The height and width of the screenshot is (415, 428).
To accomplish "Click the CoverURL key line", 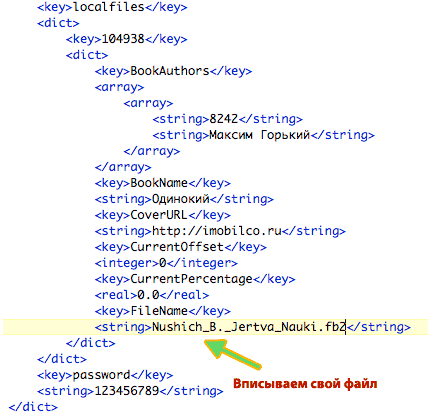I will tap(163, 215).
